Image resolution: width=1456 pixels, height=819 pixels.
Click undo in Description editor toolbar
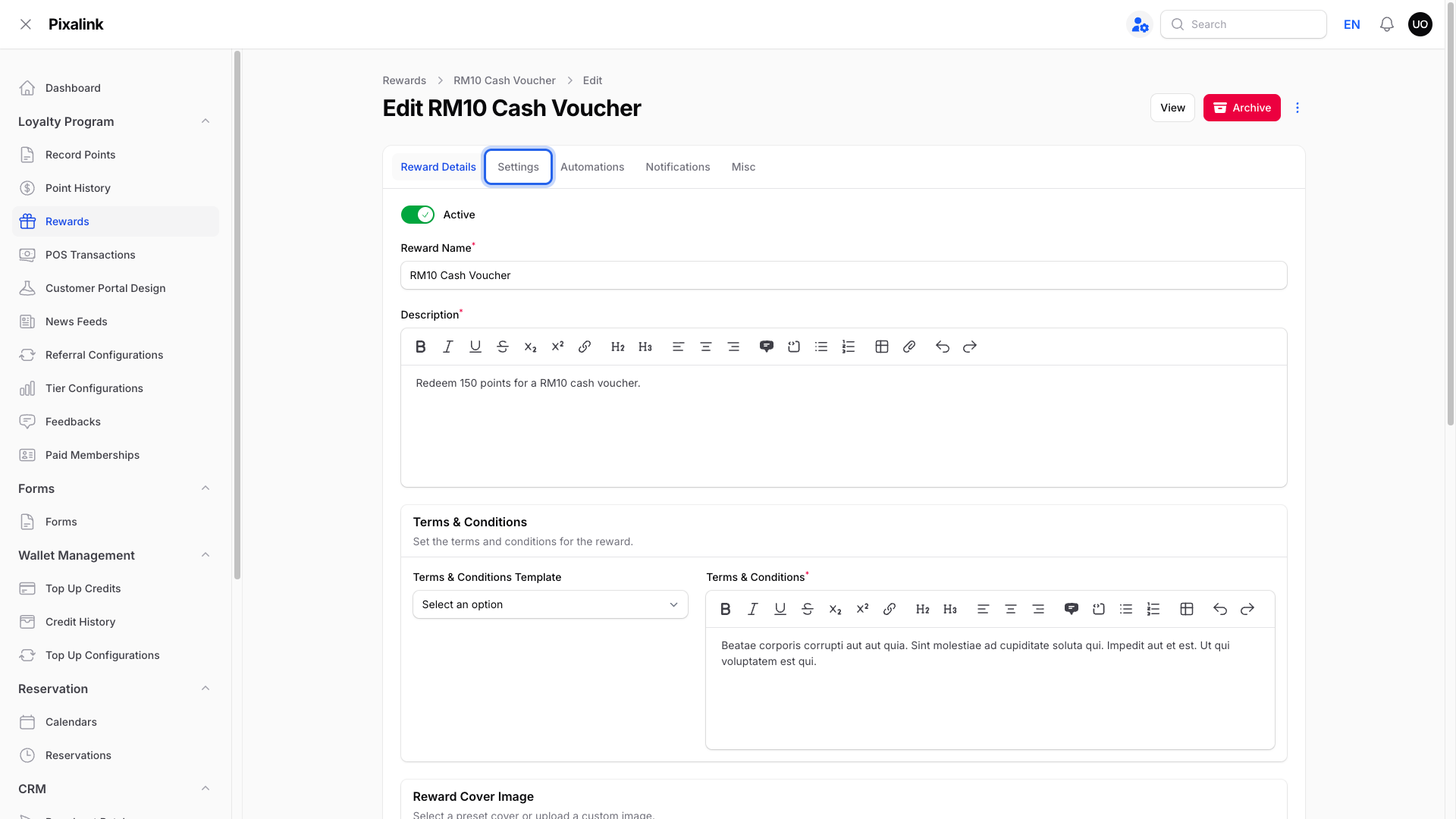click(943, 347)
